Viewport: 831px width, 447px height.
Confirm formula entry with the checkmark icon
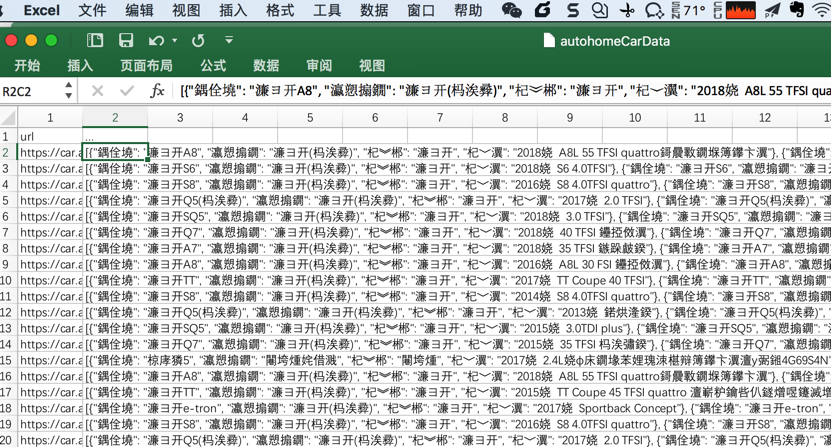pyautogui.click(x=127, y=91)
